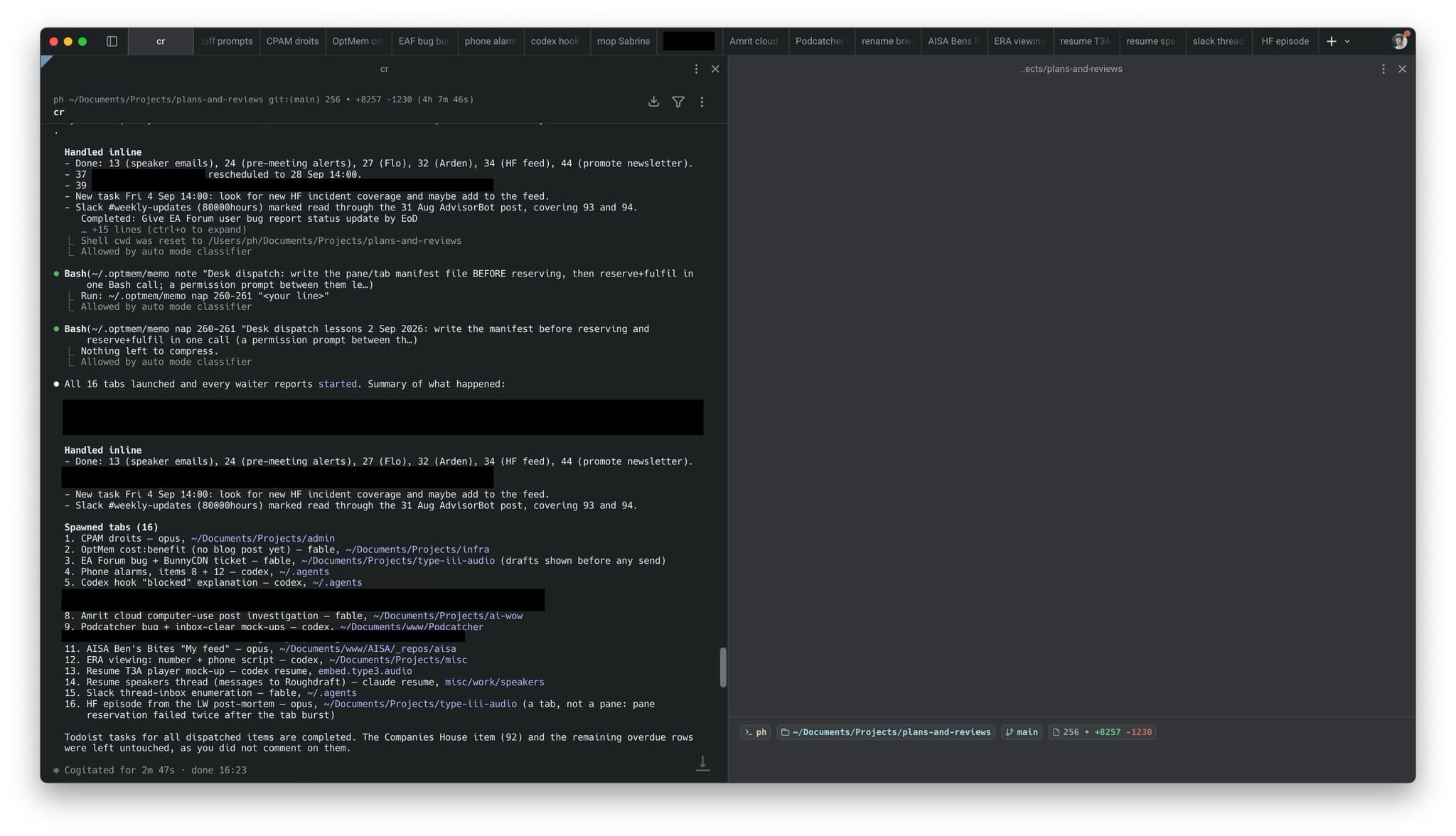Screen dimensions: 1456x836
Task: Open ~/Documents/Projects/admin path link
Action: coord(262,539)
